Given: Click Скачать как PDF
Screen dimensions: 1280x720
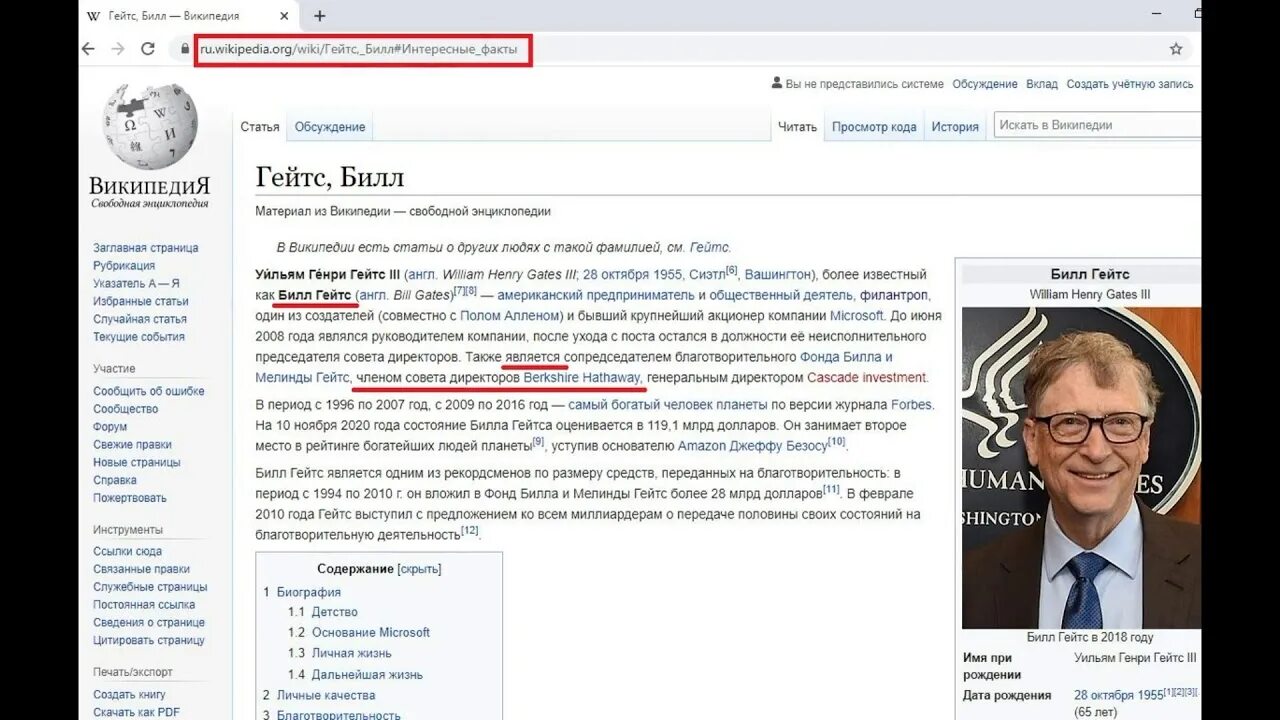Looking at the screenshot, I should pyautogui.click(x=137, y=712).
